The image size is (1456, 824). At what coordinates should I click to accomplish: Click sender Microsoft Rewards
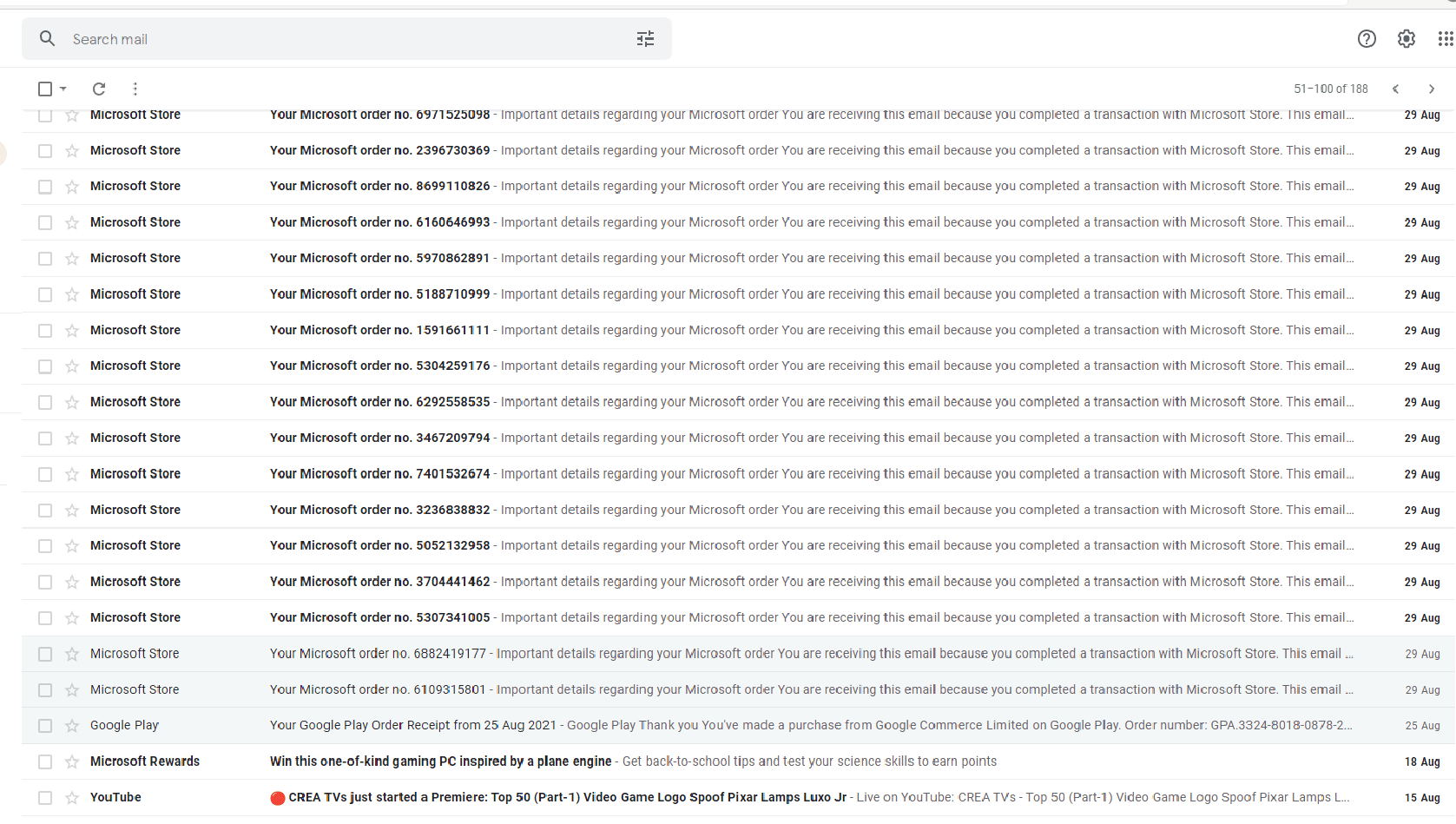(145, 761)
